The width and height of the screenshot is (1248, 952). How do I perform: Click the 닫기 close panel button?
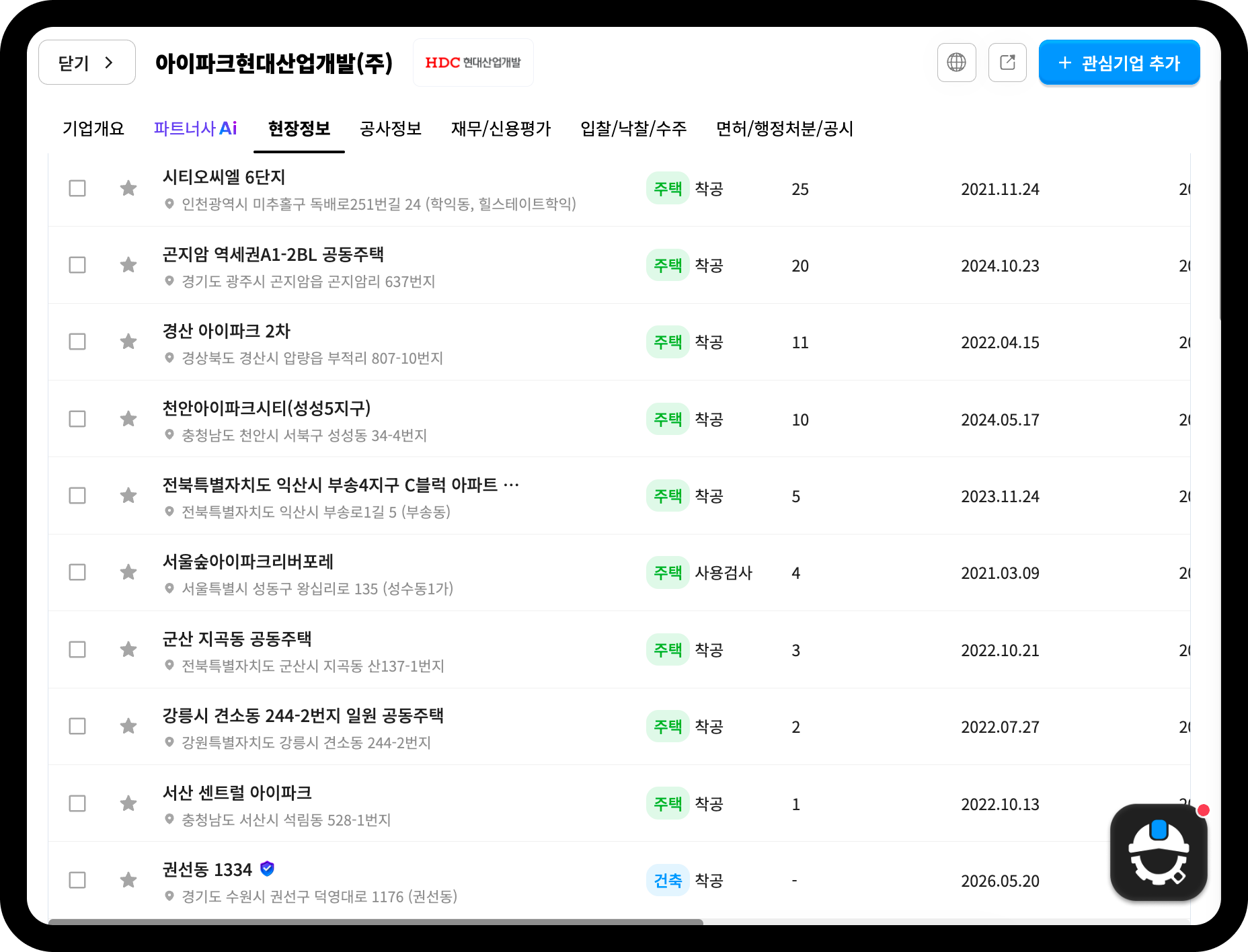point(87,63)
